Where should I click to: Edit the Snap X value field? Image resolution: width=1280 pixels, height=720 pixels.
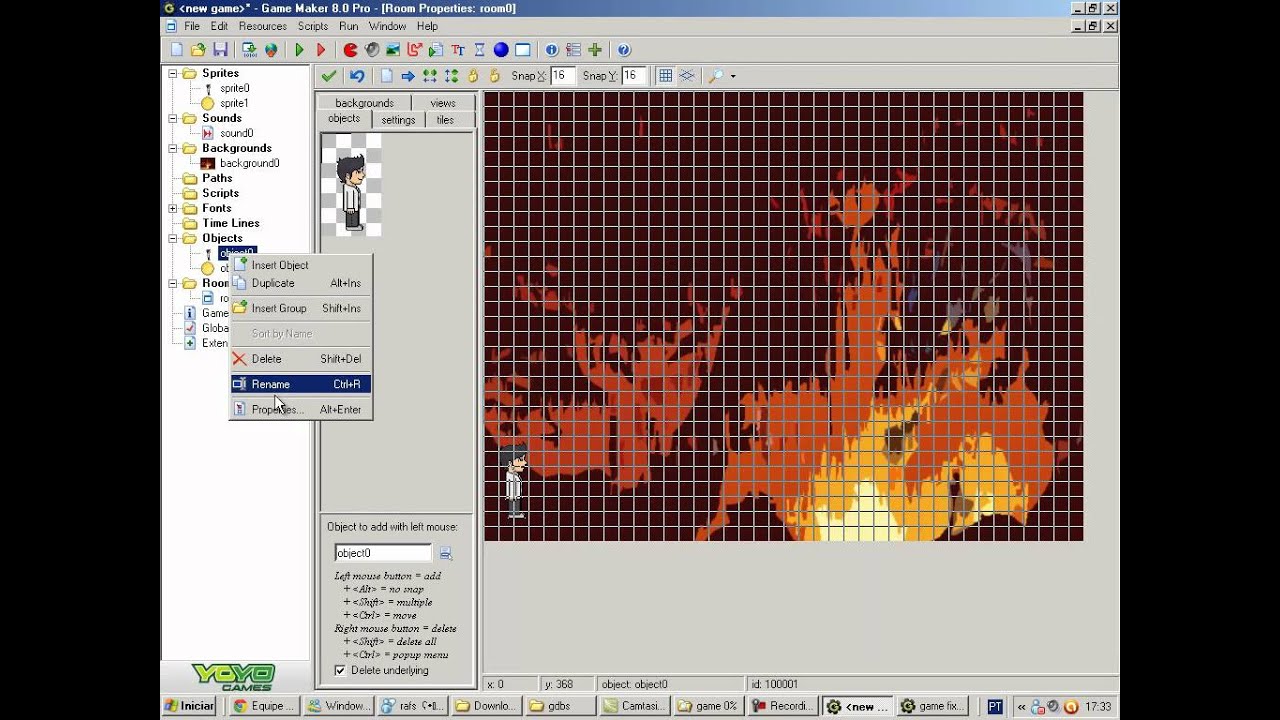pyautogui.click(x=562, y=76)
